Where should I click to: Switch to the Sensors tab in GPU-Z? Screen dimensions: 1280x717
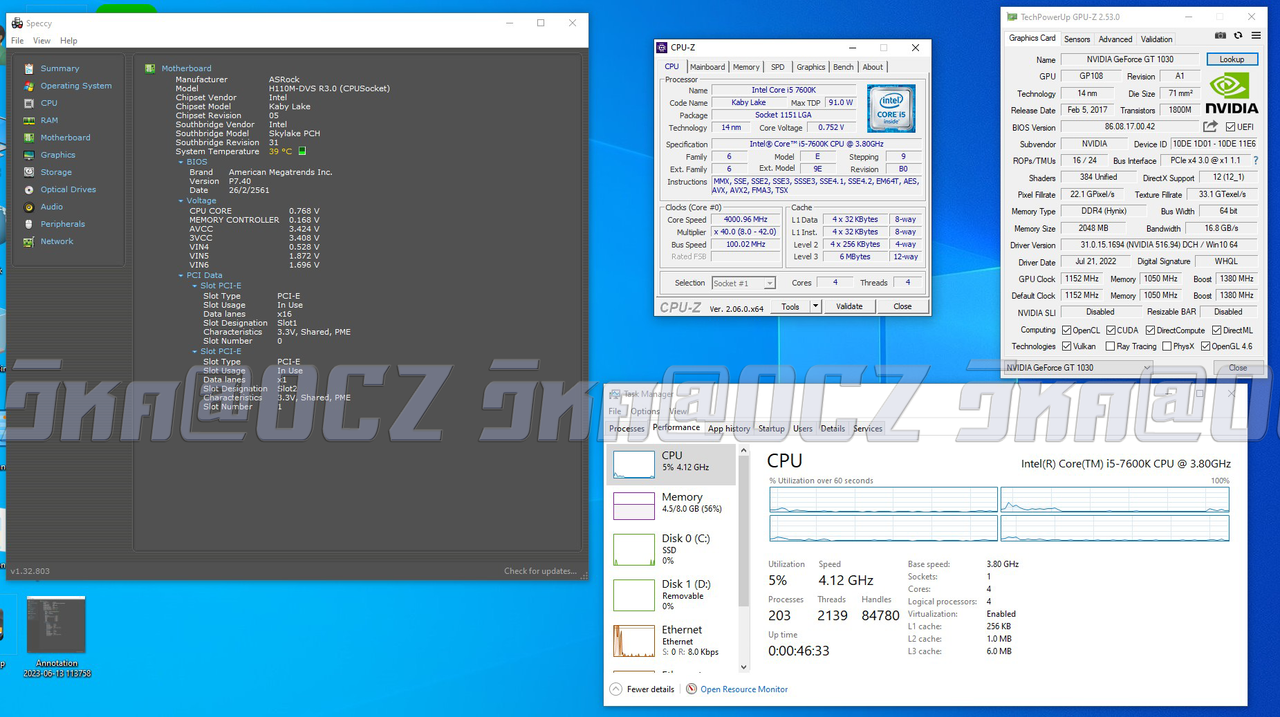[1077, 39]
